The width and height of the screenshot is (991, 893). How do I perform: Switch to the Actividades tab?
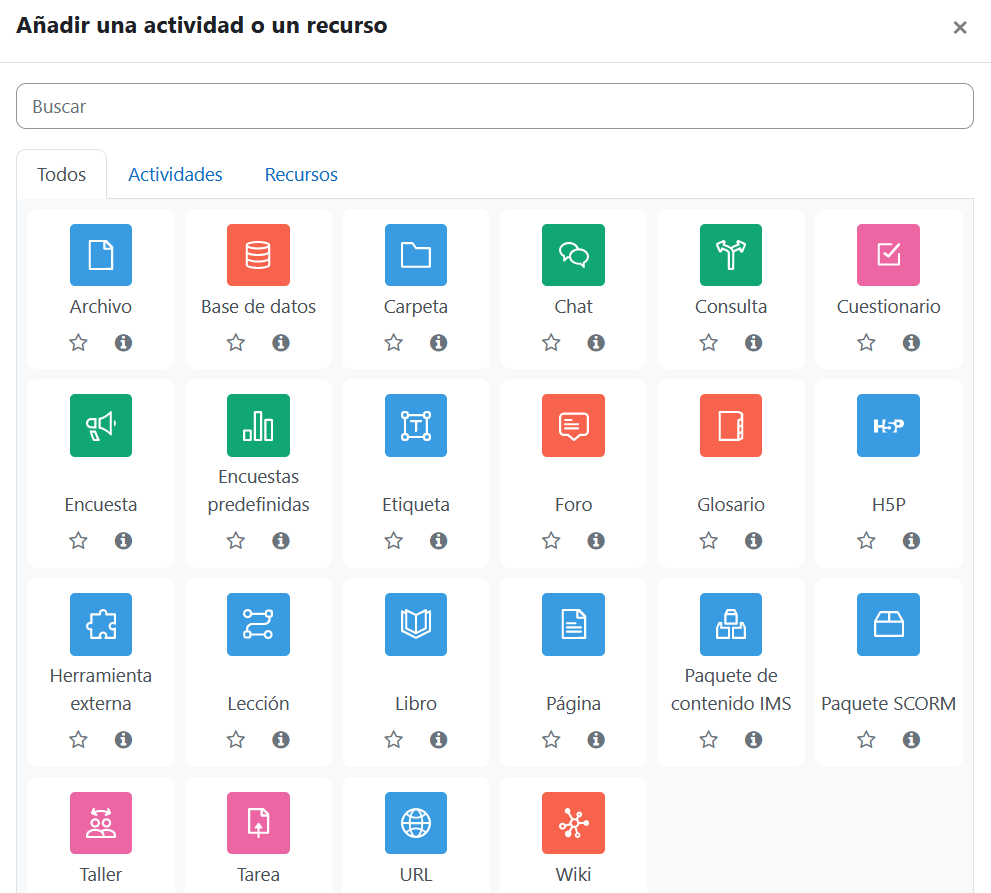(x=175, y=174)
